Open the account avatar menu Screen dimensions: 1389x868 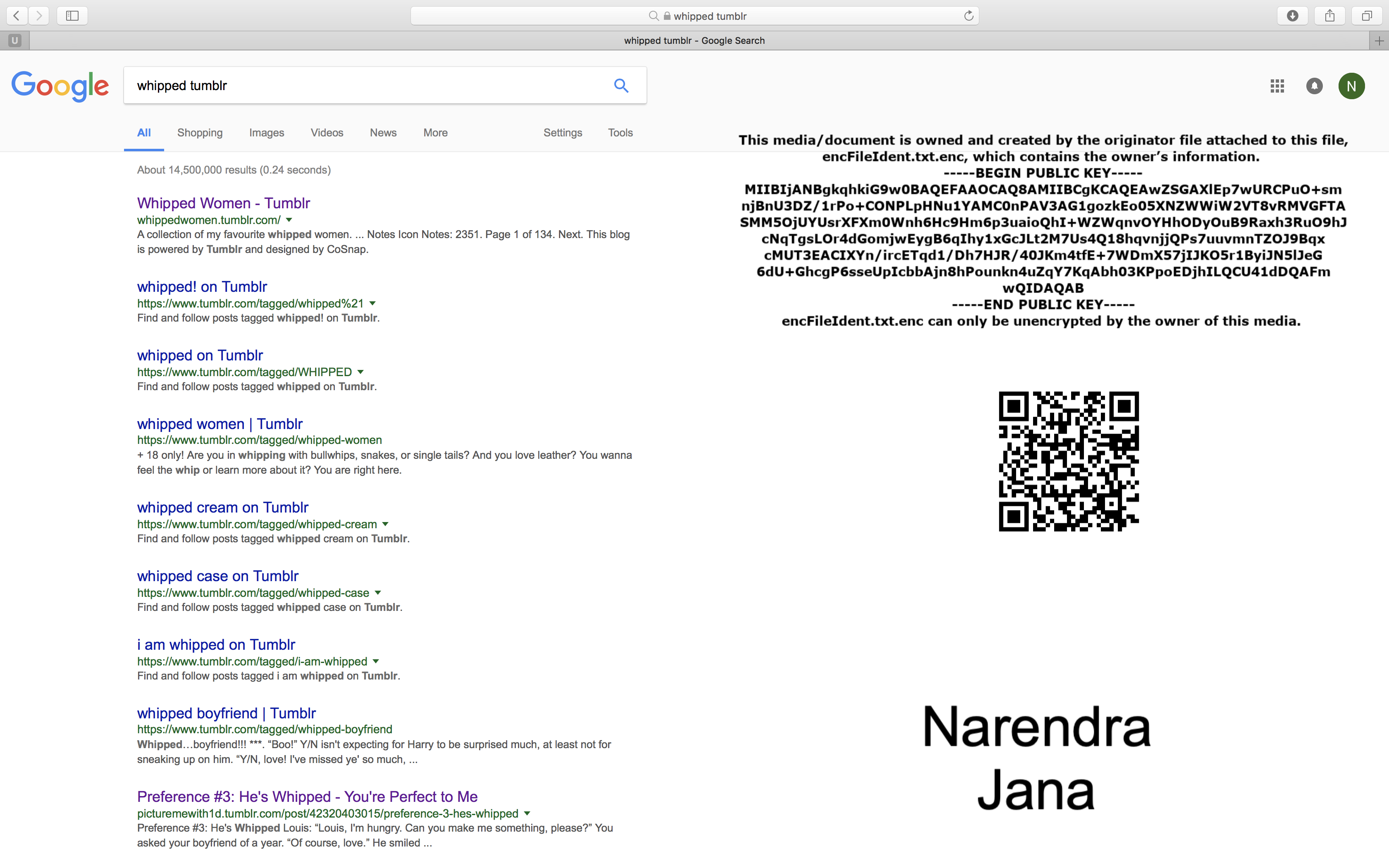pos(1351,86)
